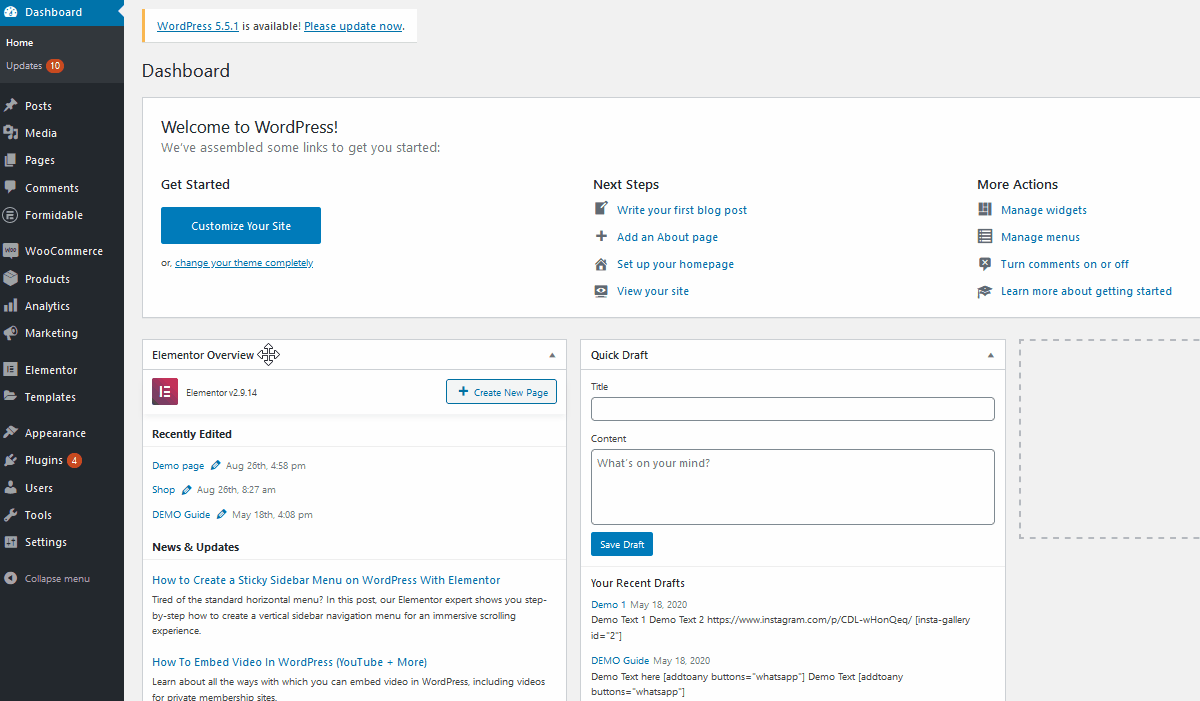Collapse the Quick Draft widget arrow
The image size is (1200, 701).
click(990, 355)
